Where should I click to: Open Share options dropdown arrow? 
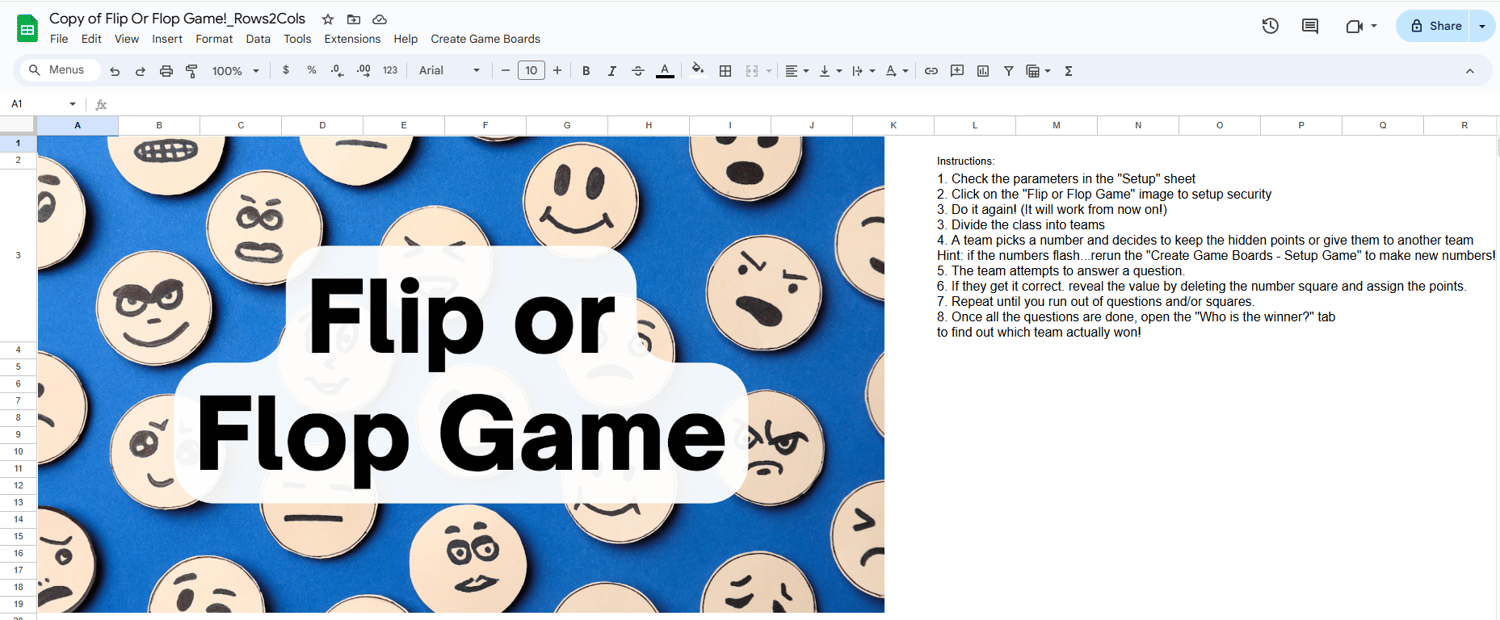coord(1482,26)
